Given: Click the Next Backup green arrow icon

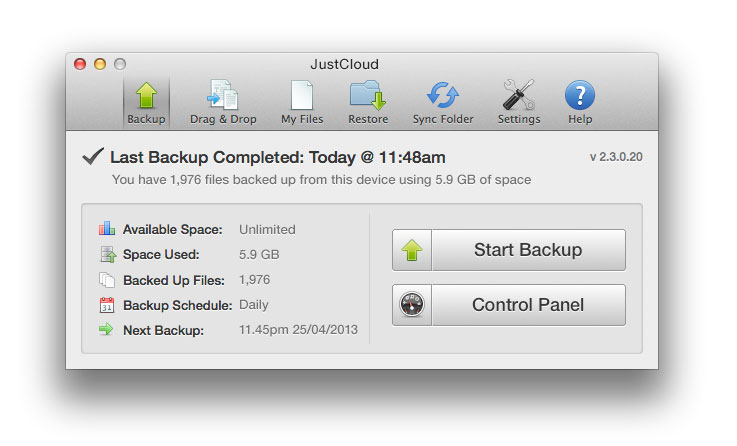Looking at the screenshot, I should (106, 329).
